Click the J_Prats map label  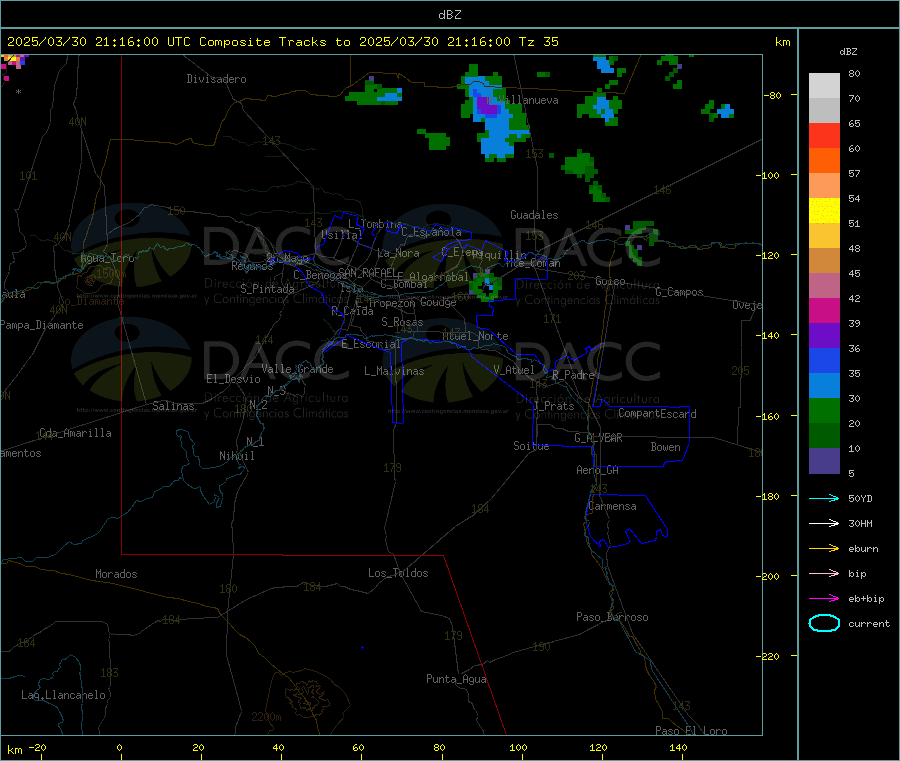click(x=553, y=406)
